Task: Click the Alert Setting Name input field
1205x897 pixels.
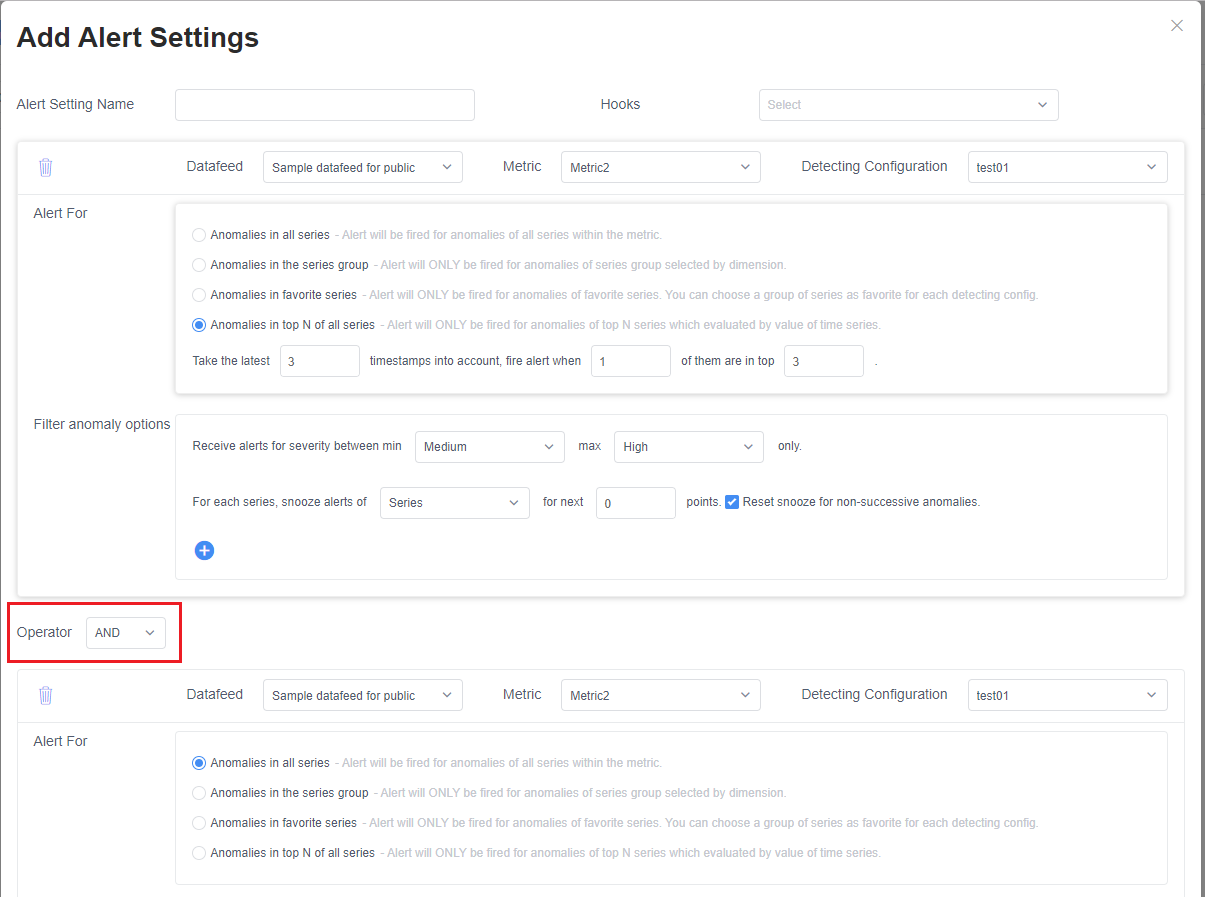Action: (x=324, y=104)
